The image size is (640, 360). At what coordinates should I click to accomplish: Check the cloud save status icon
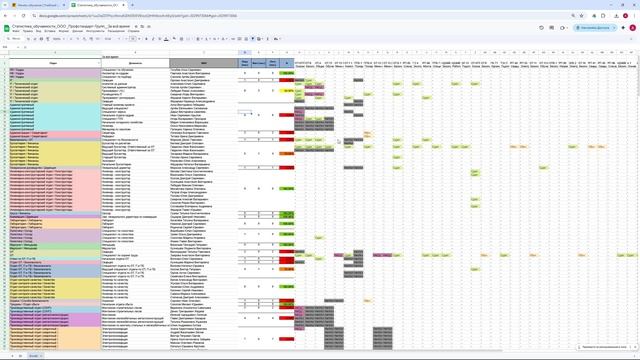coord(149,27)
